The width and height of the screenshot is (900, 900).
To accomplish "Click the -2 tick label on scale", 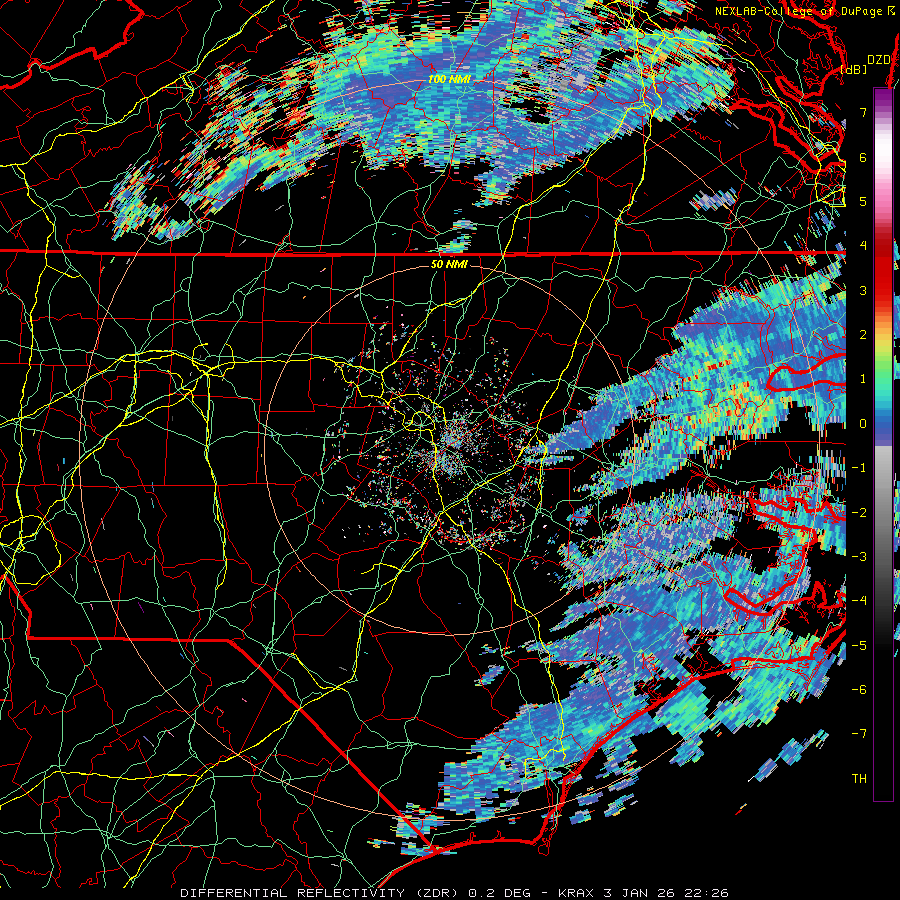I will (x=859, y=513).
